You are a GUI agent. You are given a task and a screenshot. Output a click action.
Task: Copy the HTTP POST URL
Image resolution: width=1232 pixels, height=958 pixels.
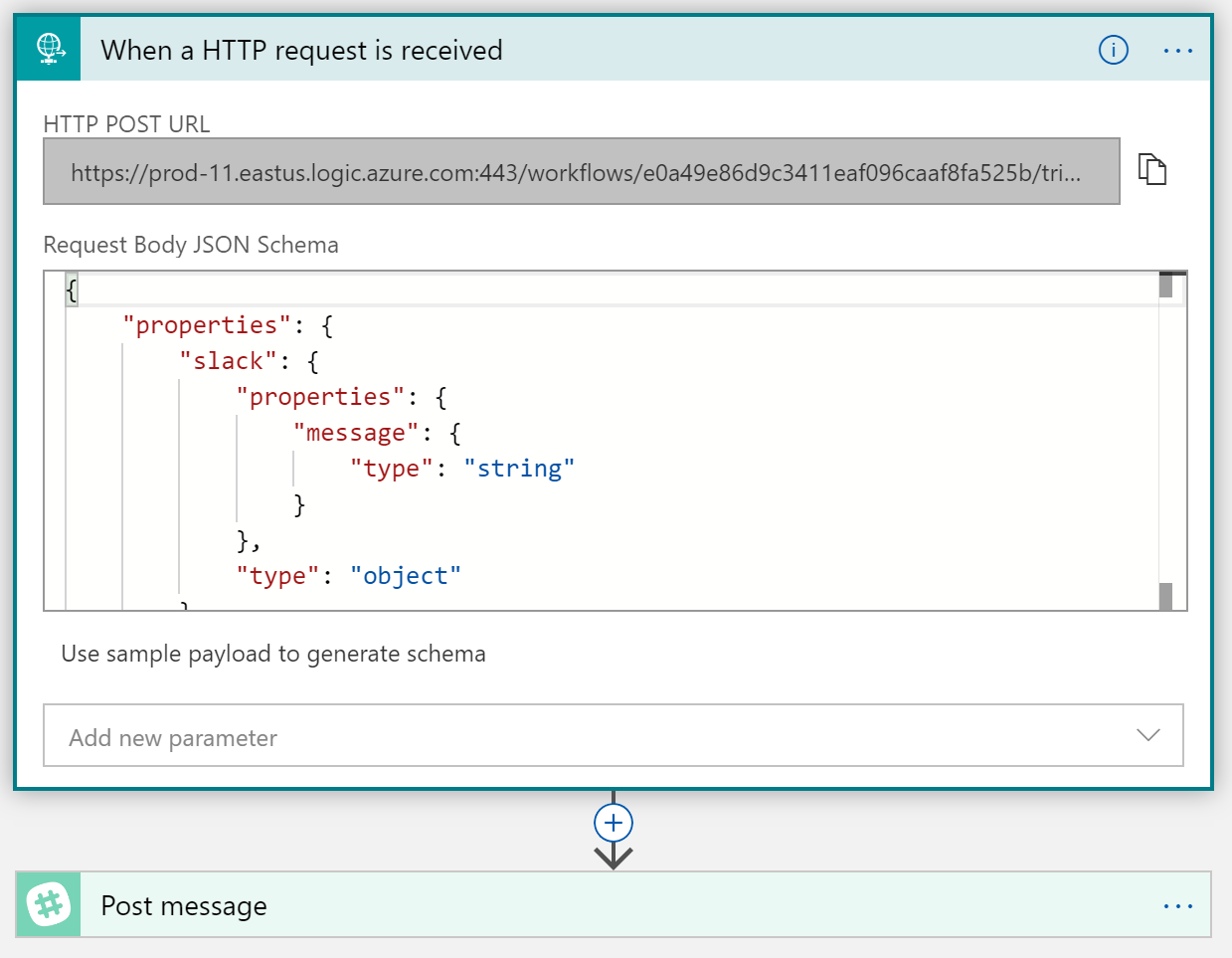tap(1151, 169)
